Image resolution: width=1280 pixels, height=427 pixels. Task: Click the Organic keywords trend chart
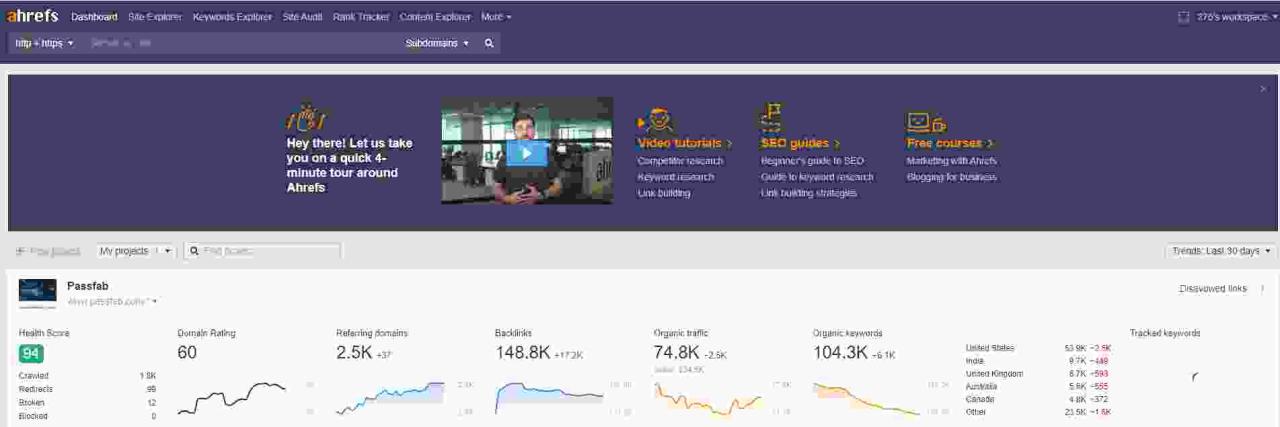(x=867, y=398)
